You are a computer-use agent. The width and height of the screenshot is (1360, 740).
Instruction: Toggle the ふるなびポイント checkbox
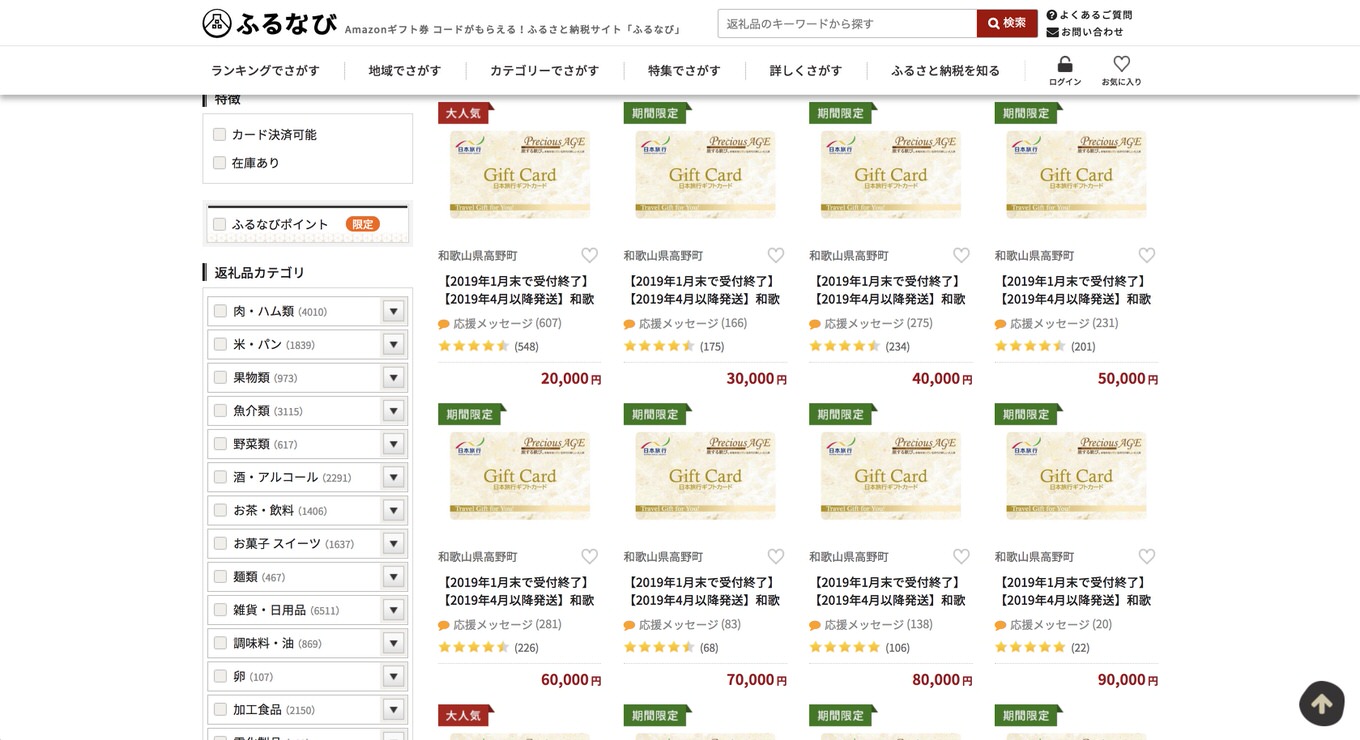point(219,224)
